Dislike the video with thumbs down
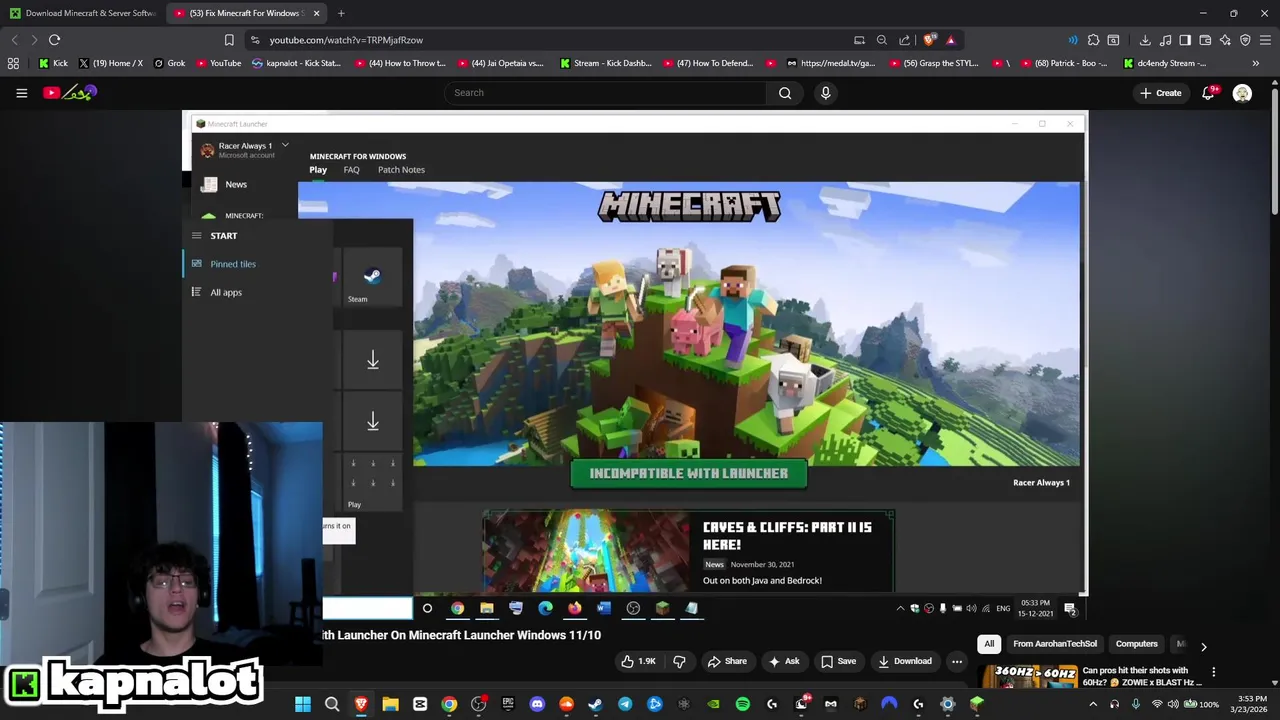1280x720 pixels. (x=679, y=661)
